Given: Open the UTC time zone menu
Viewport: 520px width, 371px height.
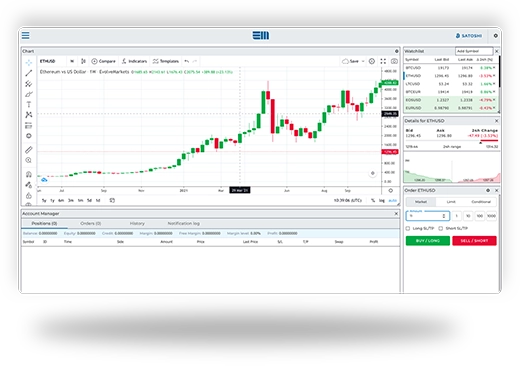Looking at the screenshot, I should coord(348,201).
